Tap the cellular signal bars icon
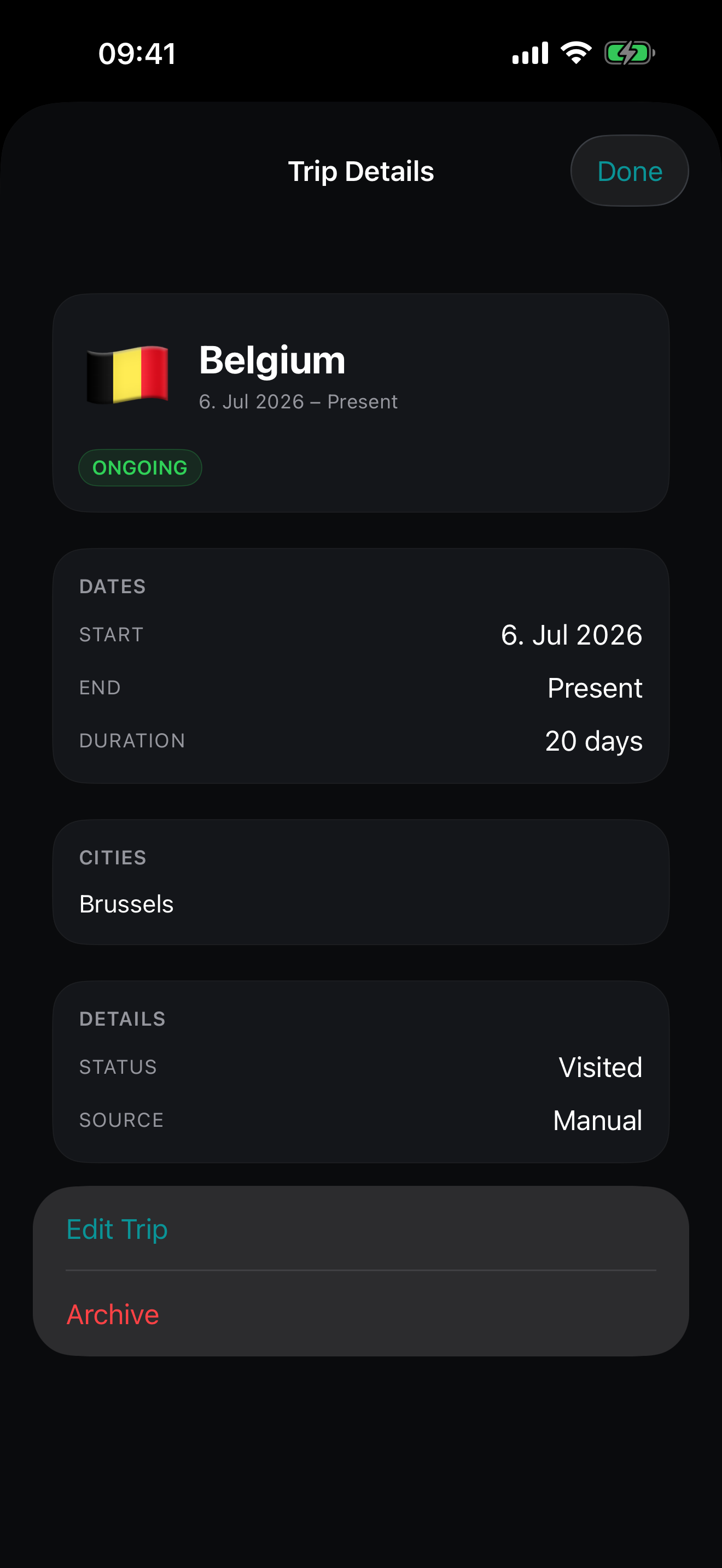Screen dimensions: 722x1568 click(530, 53)
